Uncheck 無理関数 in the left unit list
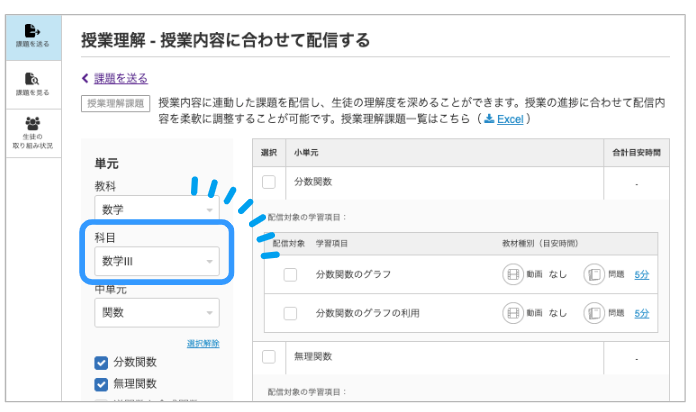The width and height of the screenshot is (696, 412). tap(101, 384)
